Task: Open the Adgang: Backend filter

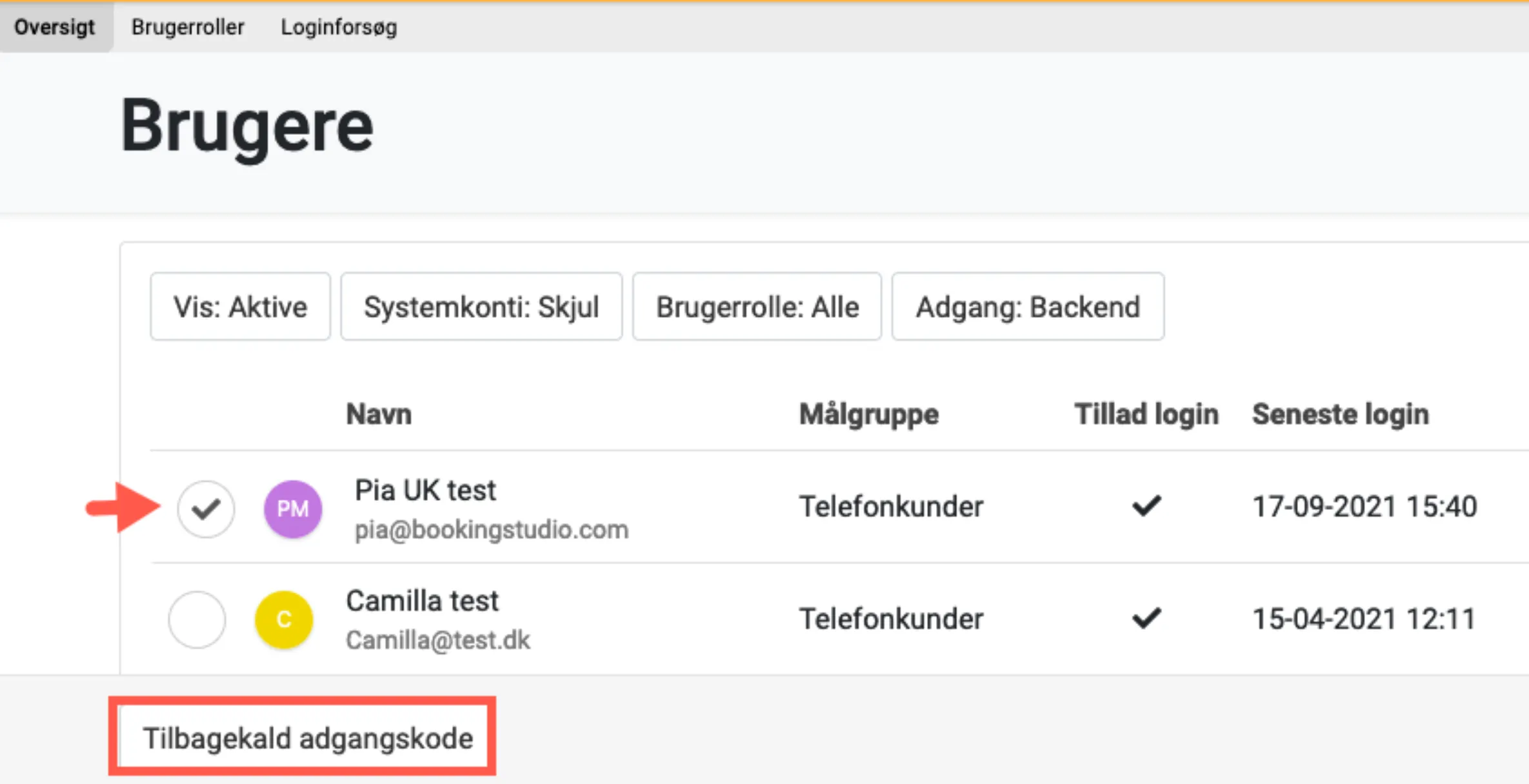Action: [x=1028, y=306]
